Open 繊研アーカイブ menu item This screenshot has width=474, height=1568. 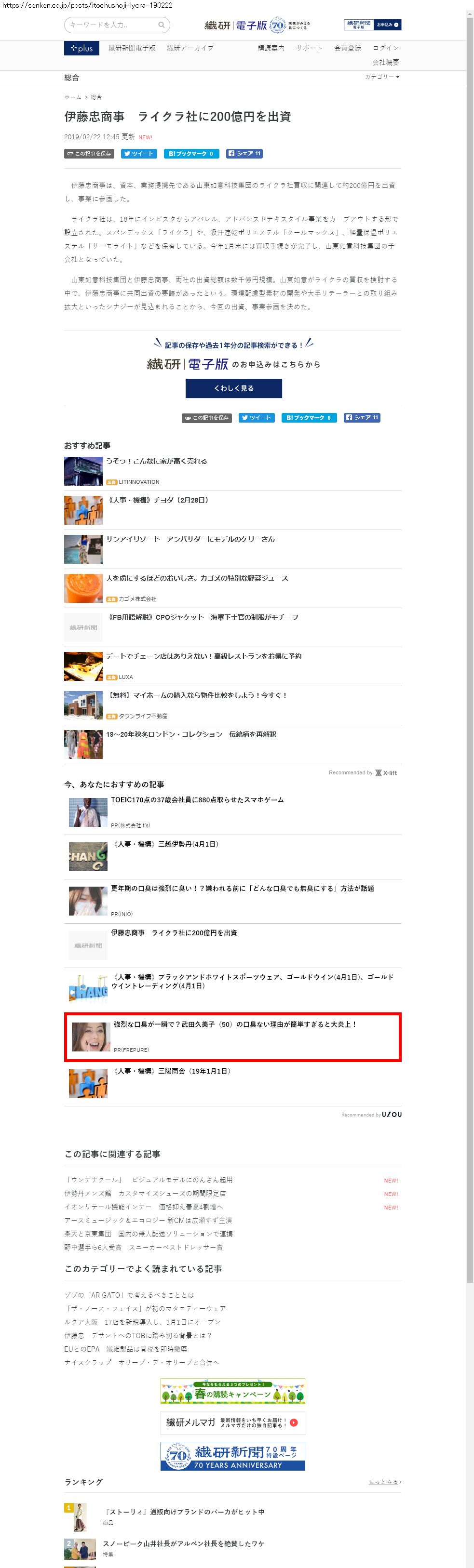click(x=190, y=48)
